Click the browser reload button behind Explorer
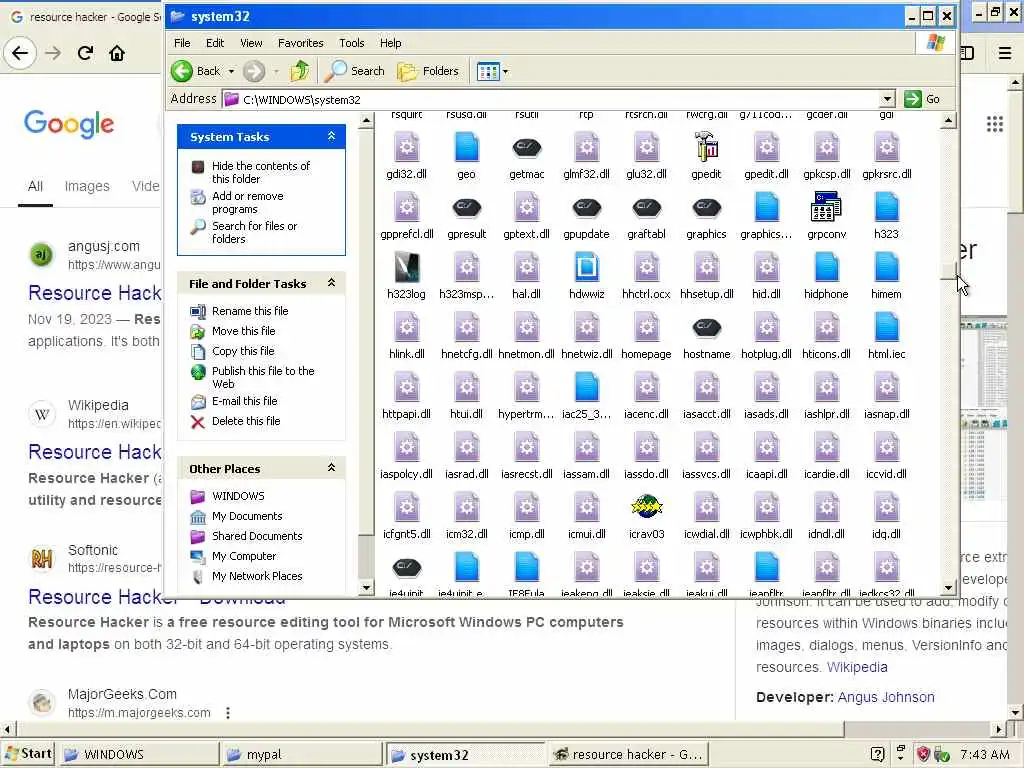 (85, 53)
